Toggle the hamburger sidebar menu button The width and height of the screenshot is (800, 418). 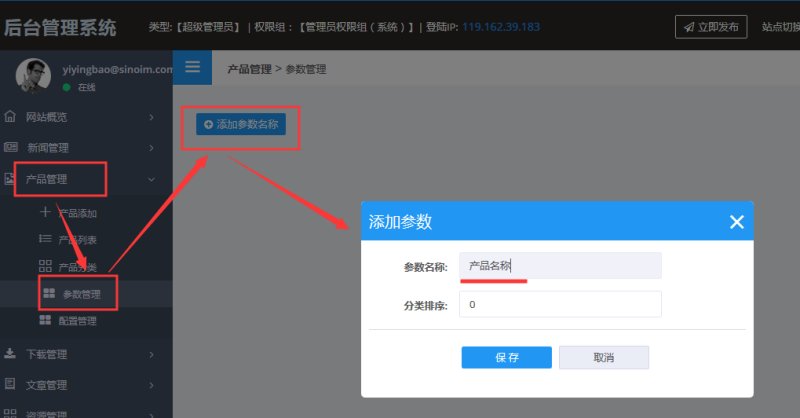(192, 67)
